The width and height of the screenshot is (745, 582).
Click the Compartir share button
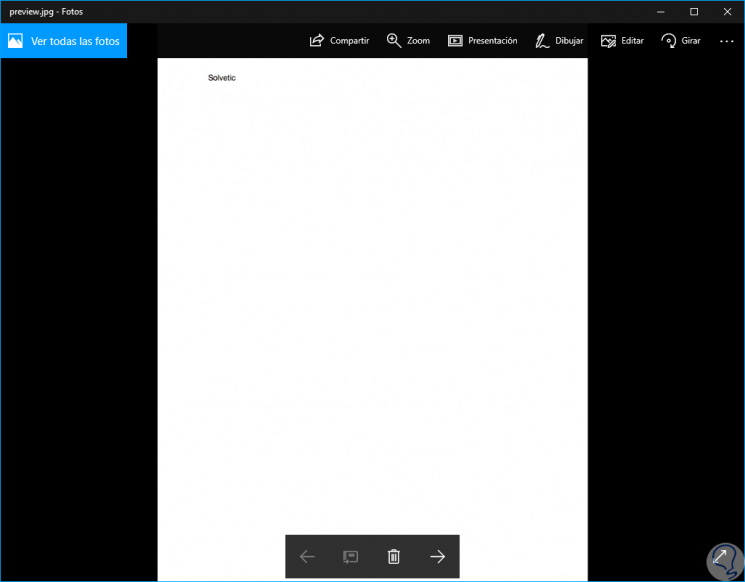[339, 41]
